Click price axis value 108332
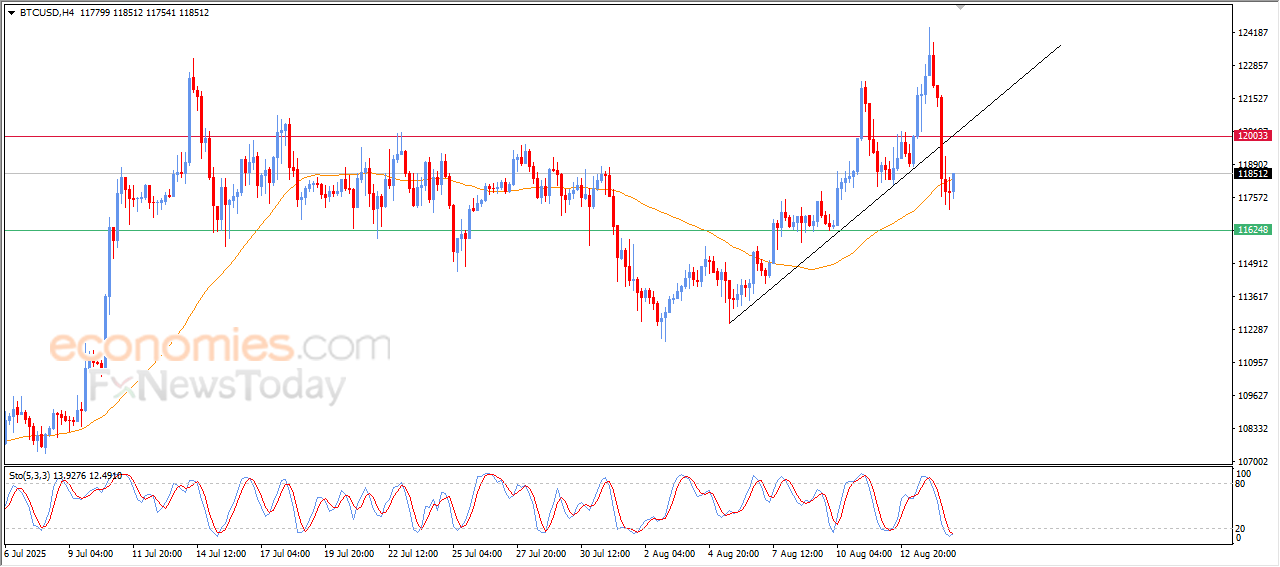The width and height of the screenshot is (1280, 567). pos(1252,429)
